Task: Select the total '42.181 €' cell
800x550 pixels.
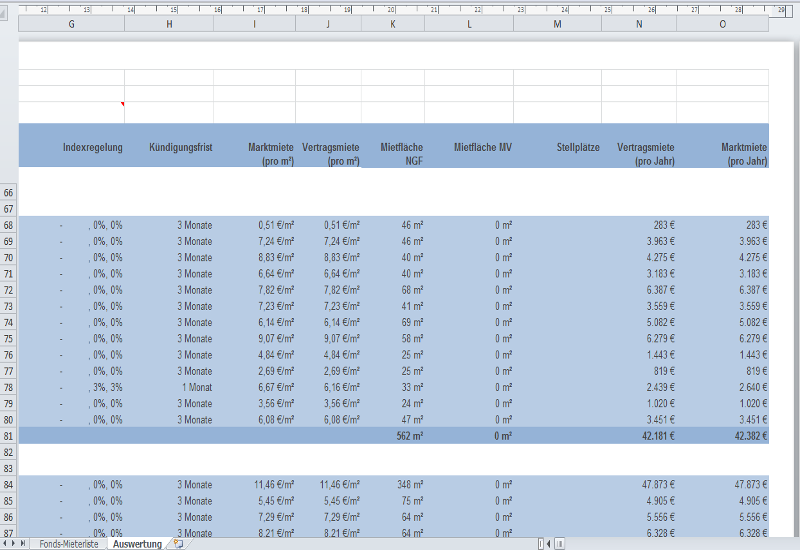Action: 639,436
